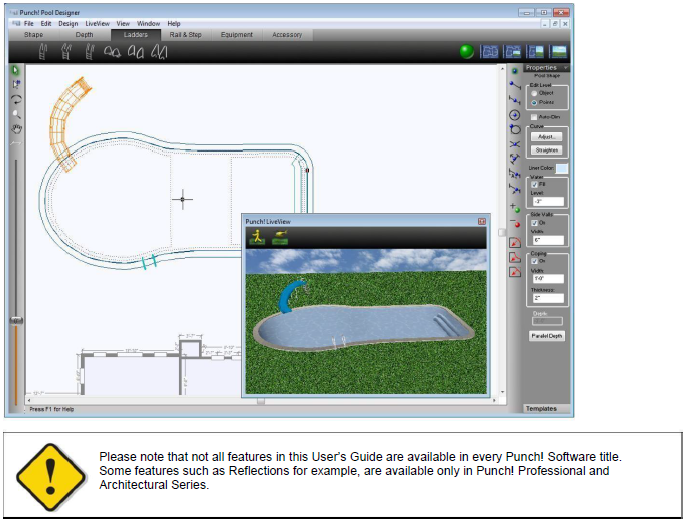Activate the hand pan tool
This screenshot has width=684, height=520.
(x=16, y=129)
